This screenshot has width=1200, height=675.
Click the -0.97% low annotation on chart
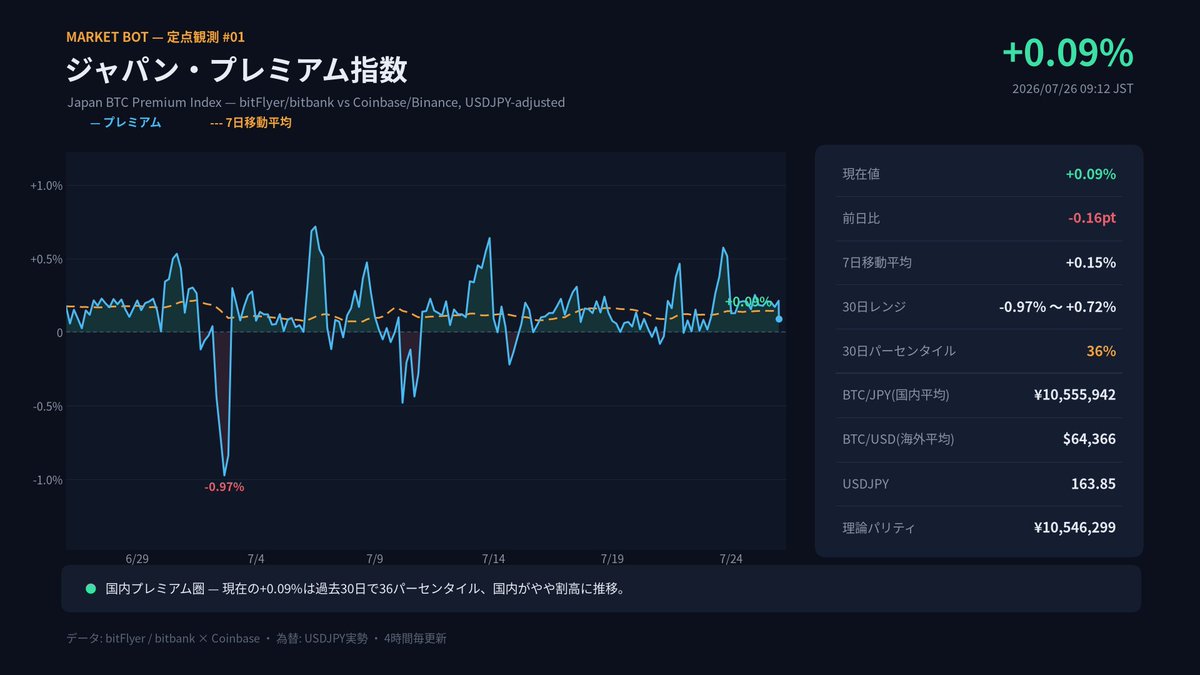224,487
